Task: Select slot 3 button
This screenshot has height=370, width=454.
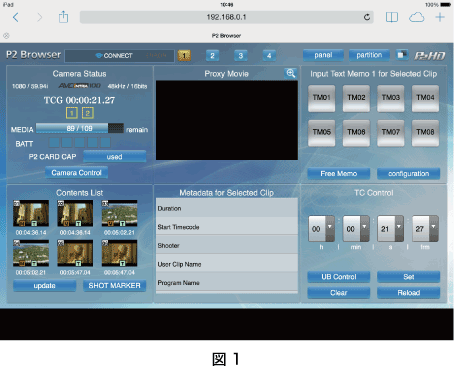Action: click(241, 55)
